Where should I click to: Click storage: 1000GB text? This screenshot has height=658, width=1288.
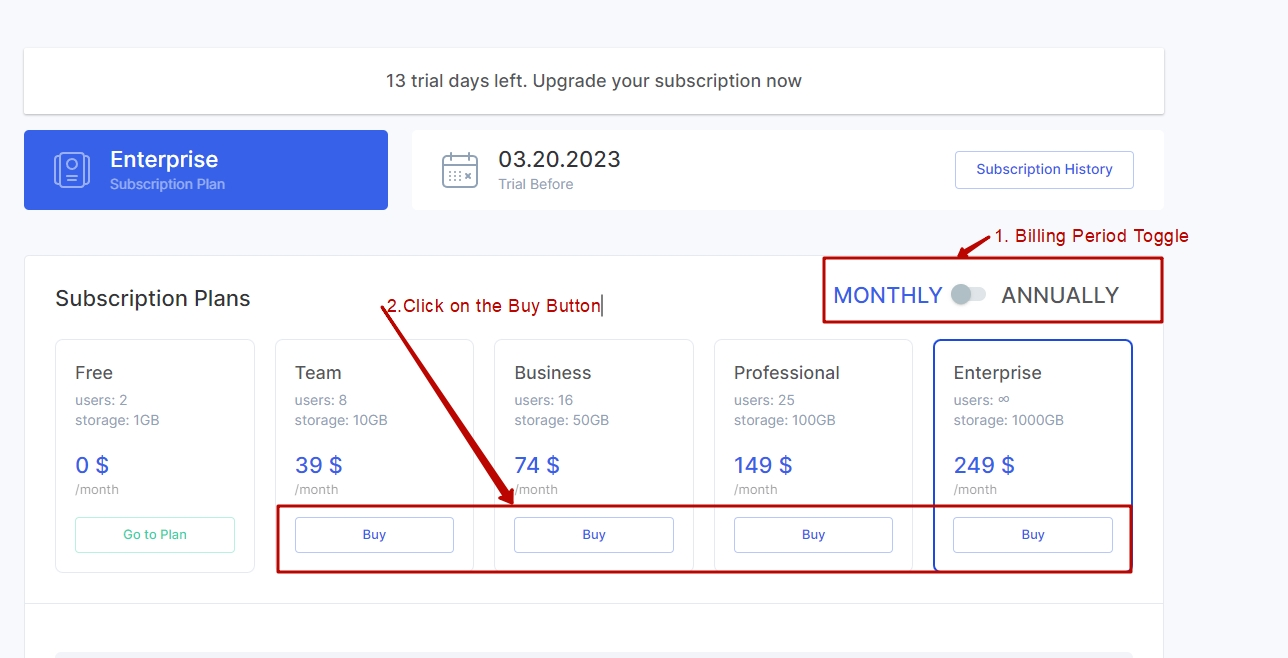(x=1008, y=420)
